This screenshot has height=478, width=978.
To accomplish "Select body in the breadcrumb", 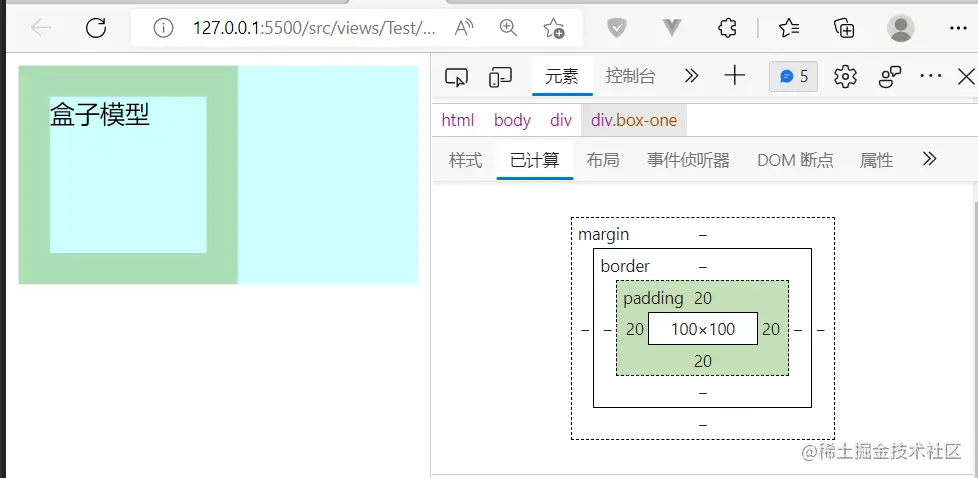I will tap(512, 120).
